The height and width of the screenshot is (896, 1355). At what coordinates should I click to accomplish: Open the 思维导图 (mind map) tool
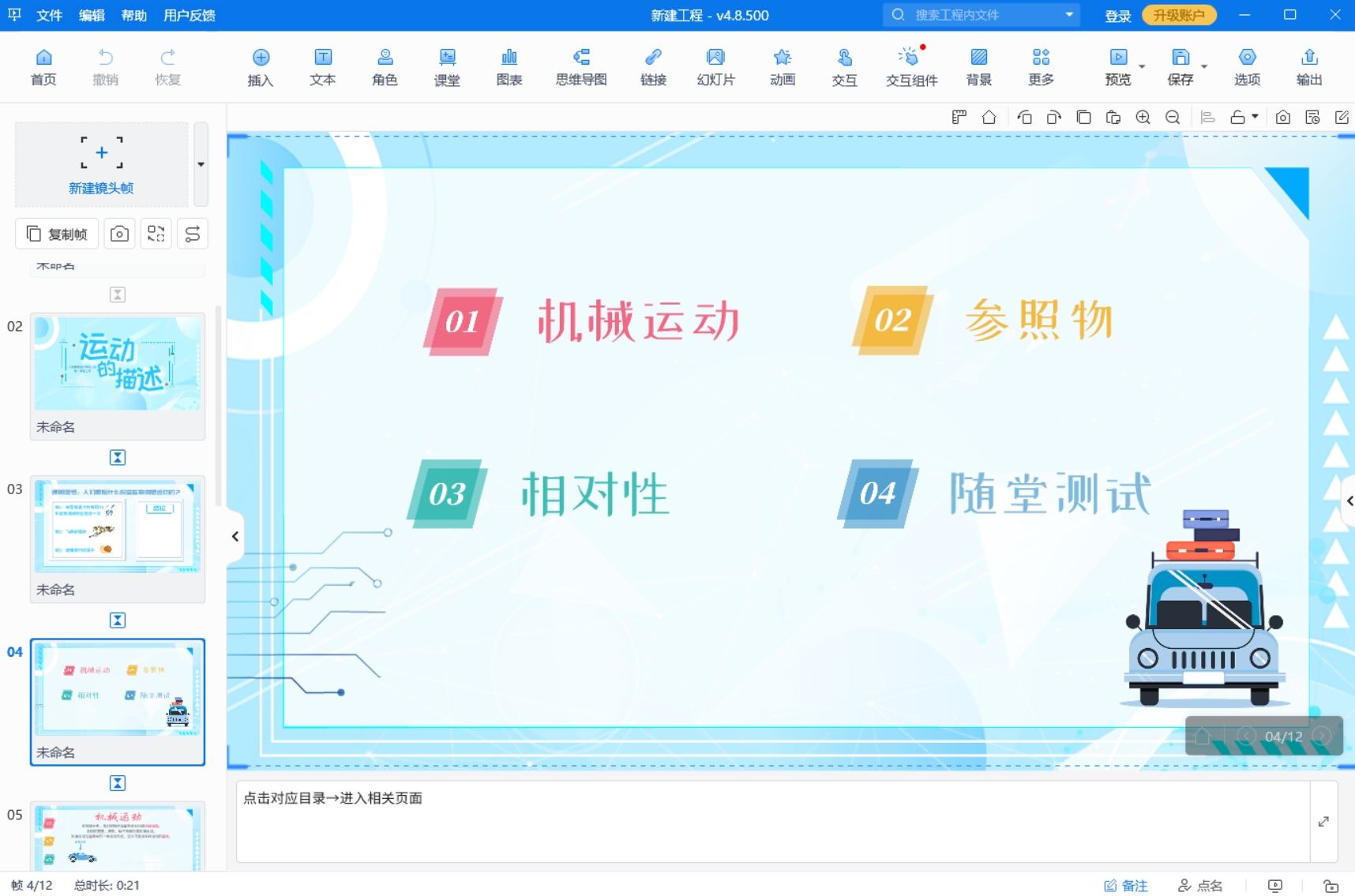tap(581, 66)
